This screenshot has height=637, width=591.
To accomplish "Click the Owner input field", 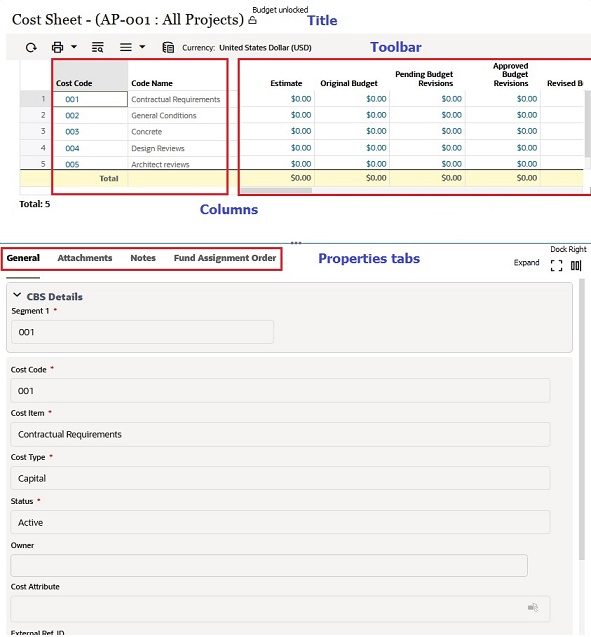I will pos(269,566).
